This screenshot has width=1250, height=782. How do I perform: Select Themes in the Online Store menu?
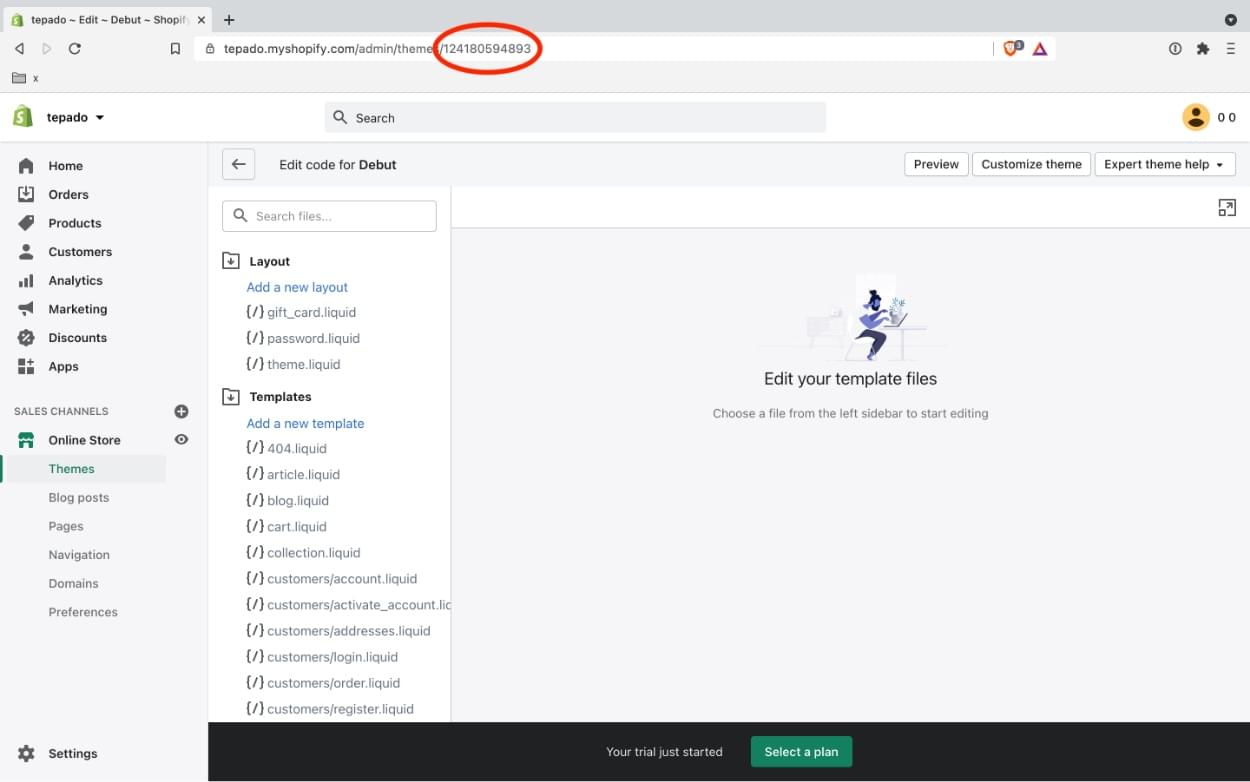tap(71, 468)
